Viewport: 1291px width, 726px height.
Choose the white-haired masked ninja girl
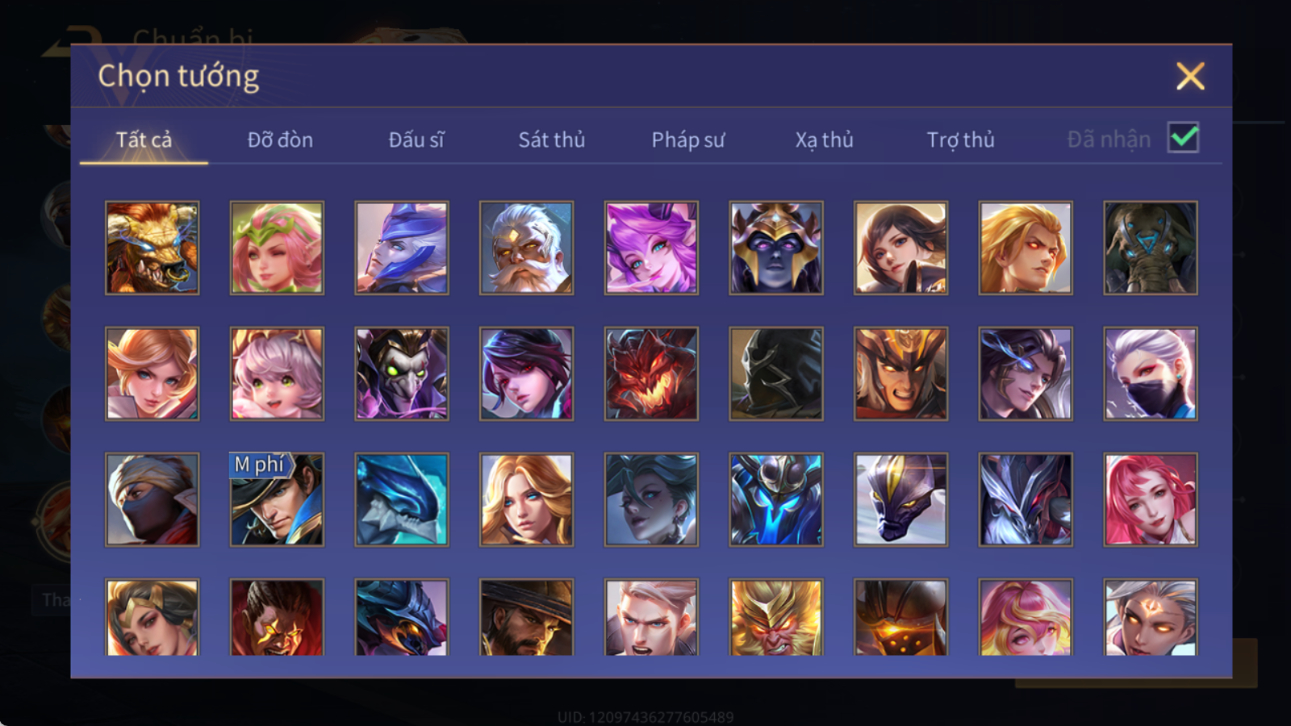pyautogui.click(x=1150, y=374)
